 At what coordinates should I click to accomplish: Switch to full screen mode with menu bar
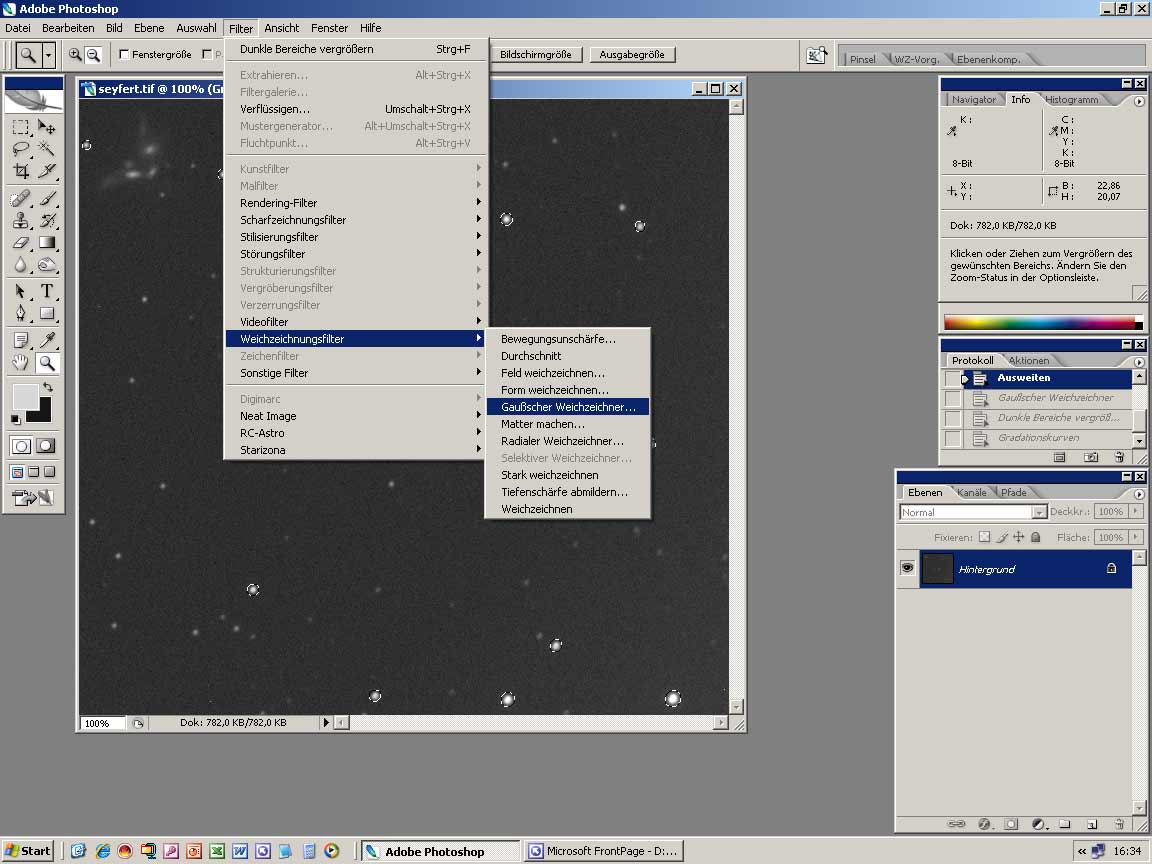coord(33,472)
